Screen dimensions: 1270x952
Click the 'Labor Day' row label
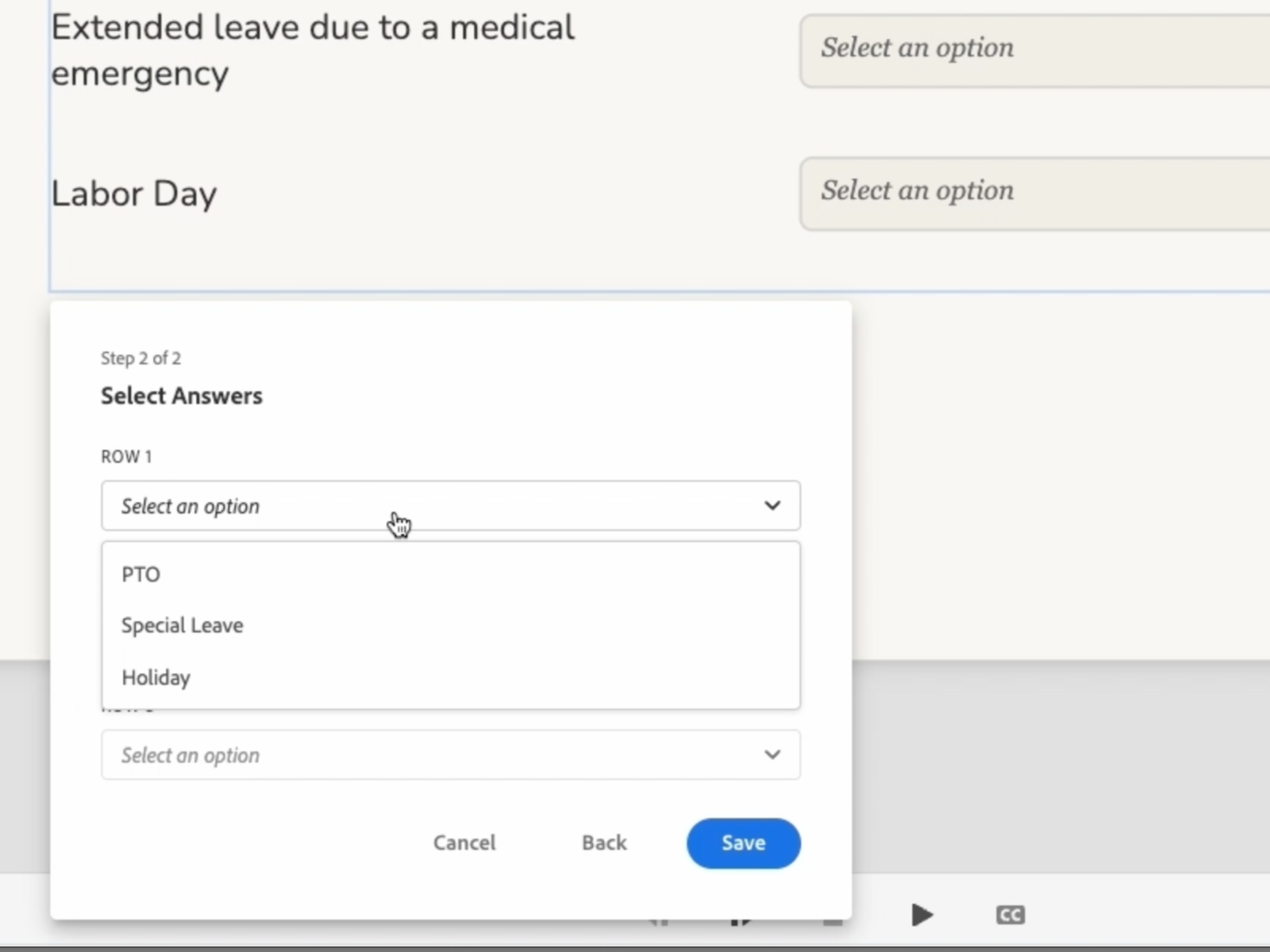pos(134,194)
